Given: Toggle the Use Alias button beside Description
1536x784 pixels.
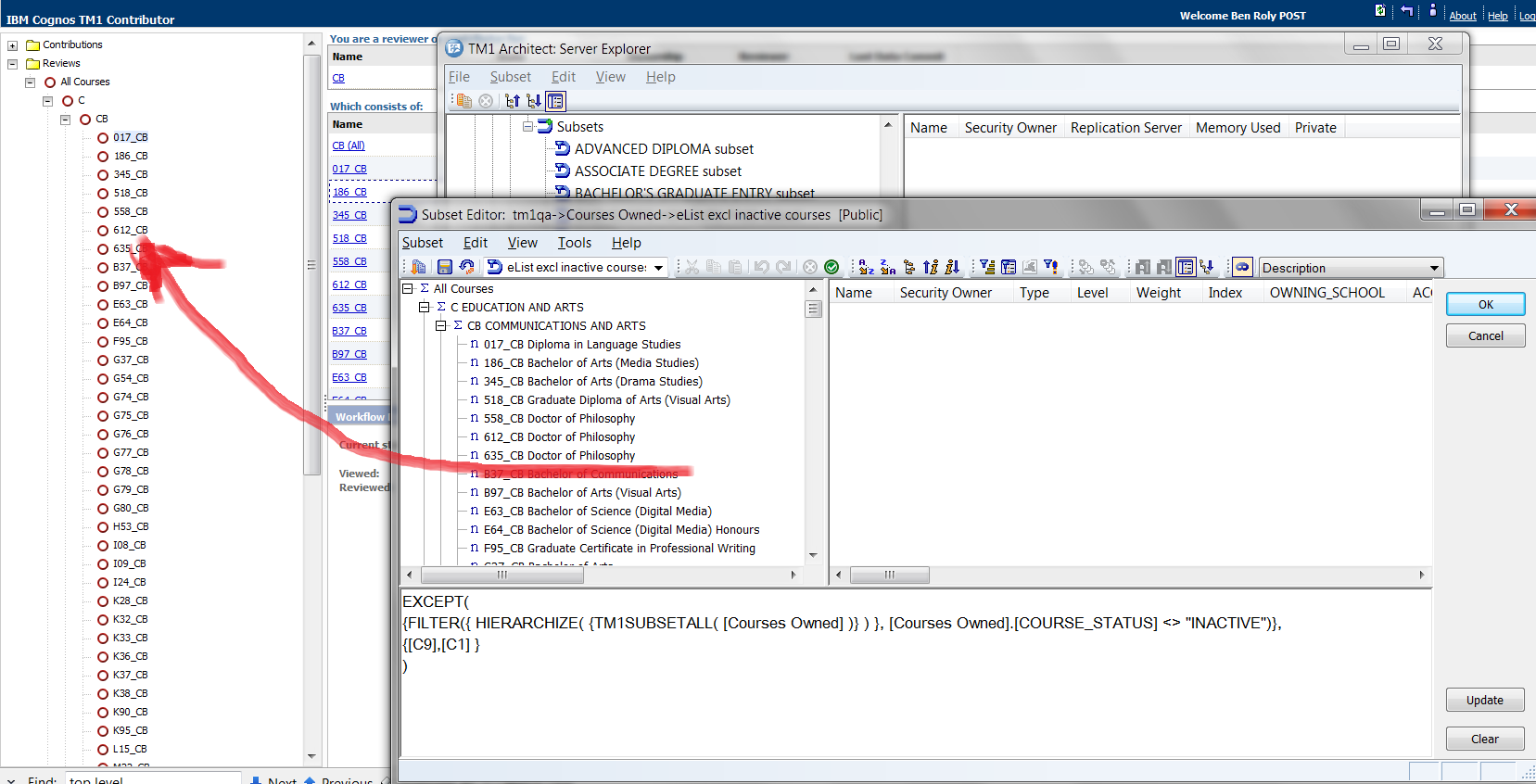Looking at the screenshot, I should (x=1242, y=267).
